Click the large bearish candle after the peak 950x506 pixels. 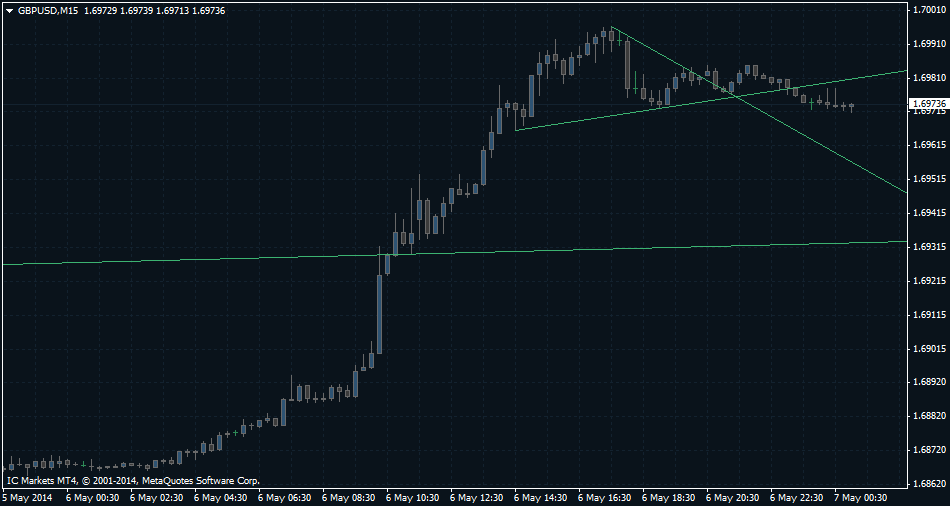(627, 65)
